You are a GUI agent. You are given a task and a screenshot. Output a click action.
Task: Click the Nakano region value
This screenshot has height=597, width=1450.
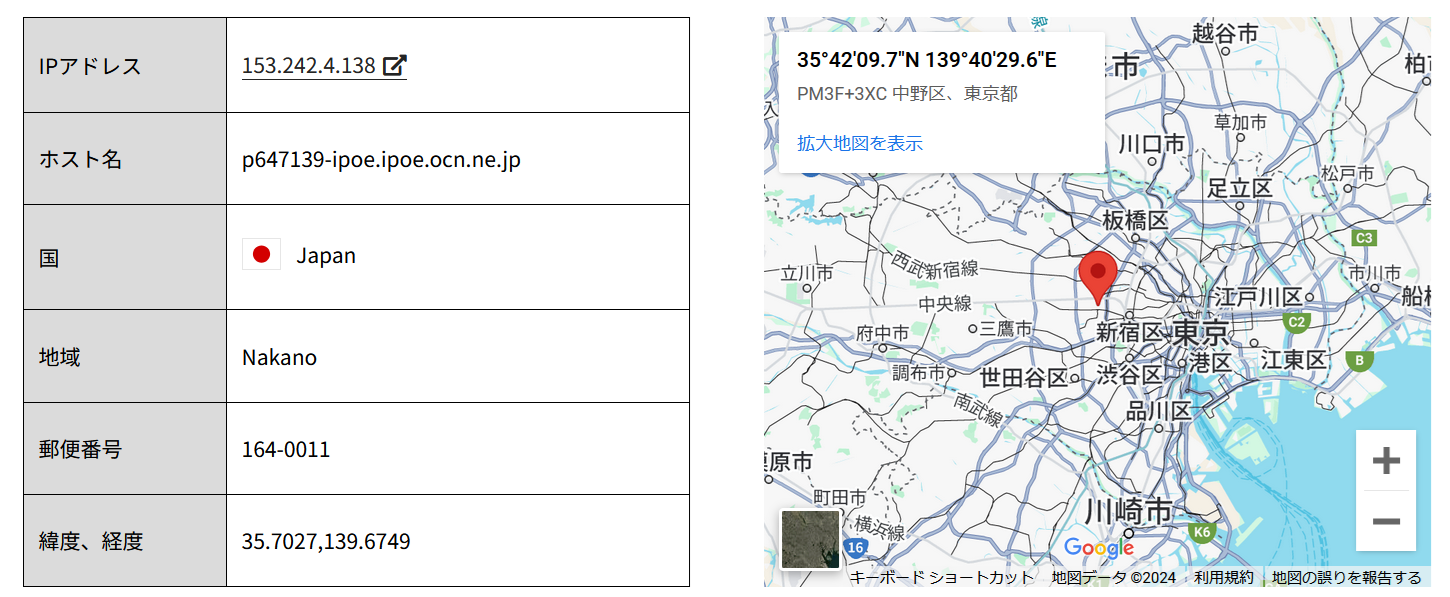279,357
